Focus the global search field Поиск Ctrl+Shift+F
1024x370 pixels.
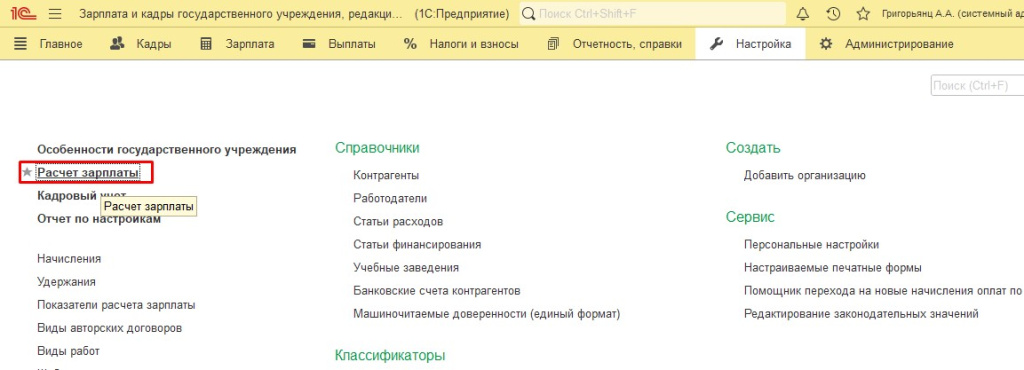click(x=653, y=14)
